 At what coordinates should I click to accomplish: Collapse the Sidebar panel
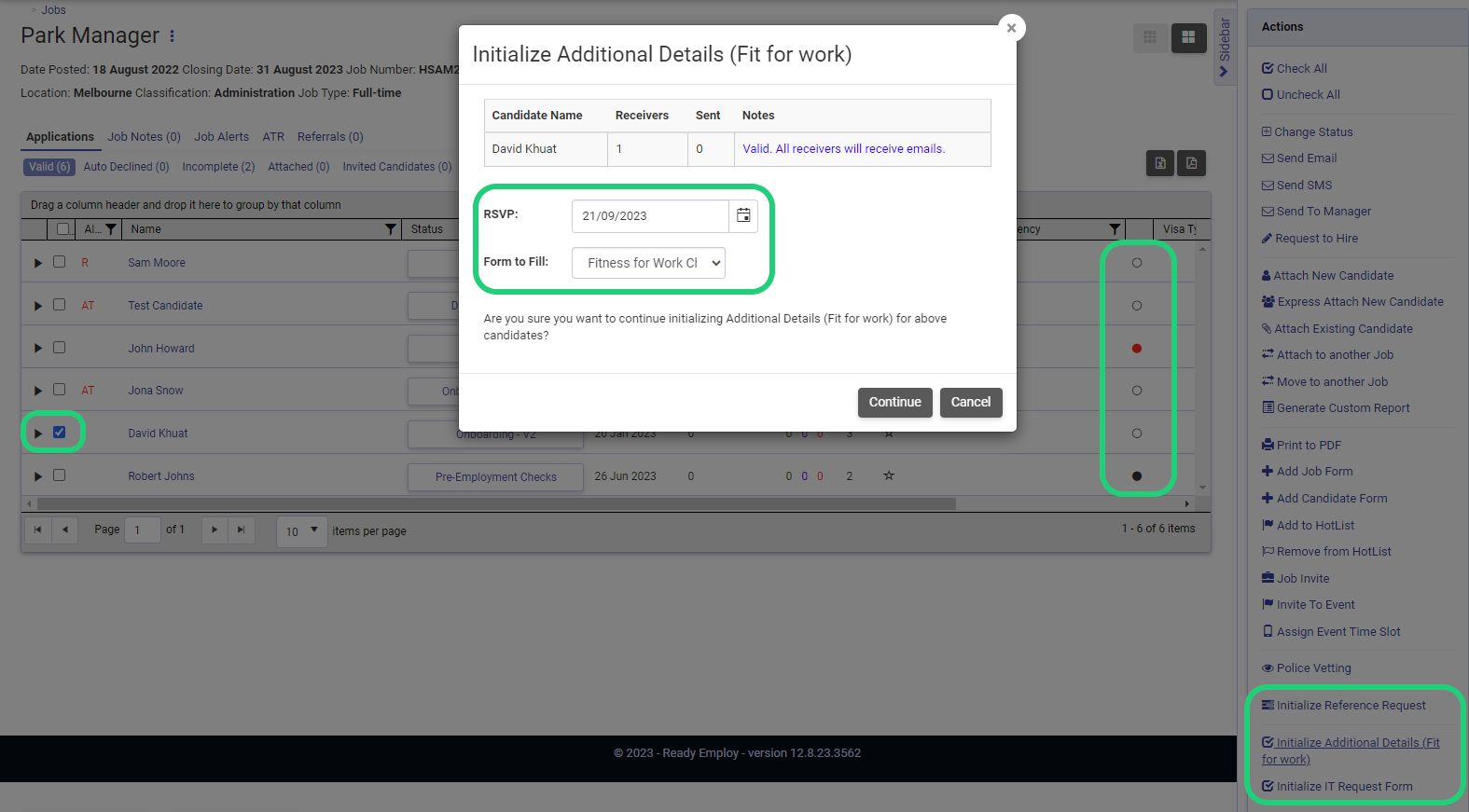[1225, 47]
